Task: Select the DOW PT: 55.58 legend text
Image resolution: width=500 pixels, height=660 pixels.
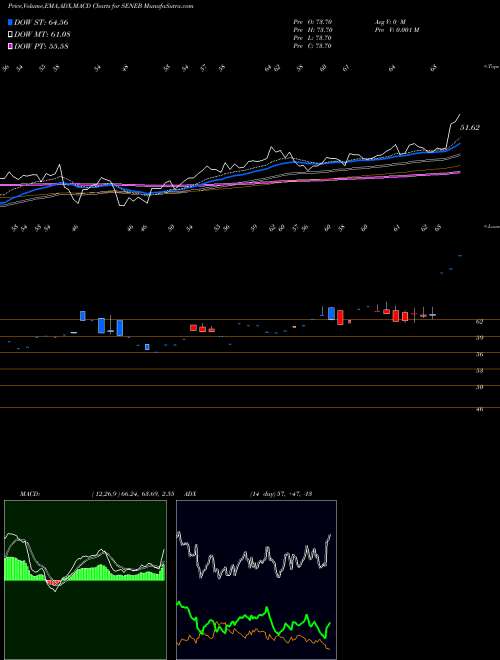Action: click(41, 46)
